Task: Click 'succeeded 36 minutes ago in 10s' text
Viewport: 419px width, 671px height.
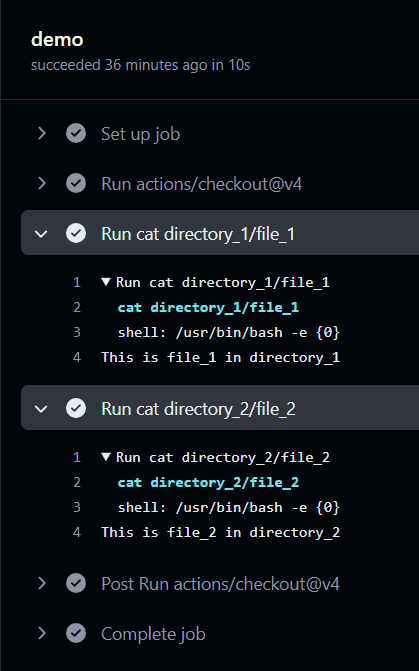Action: (x=140, y=65)
